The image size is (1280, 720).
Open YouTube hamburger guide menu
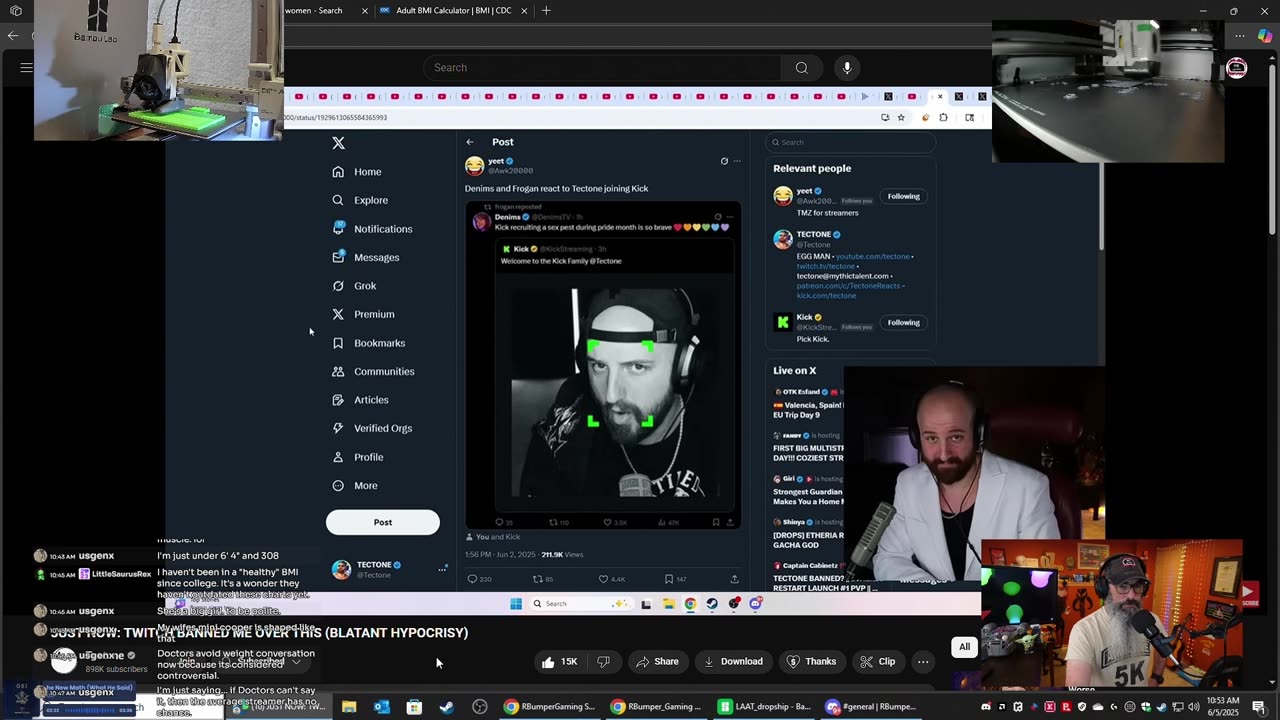26,67
